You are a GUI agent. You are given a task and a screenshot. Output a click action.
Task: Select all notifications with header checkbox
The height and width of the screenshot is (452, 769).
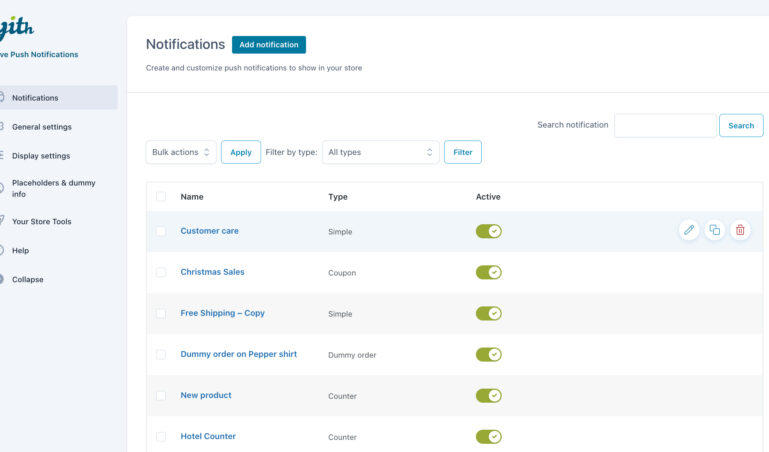[x=161, y=197]
